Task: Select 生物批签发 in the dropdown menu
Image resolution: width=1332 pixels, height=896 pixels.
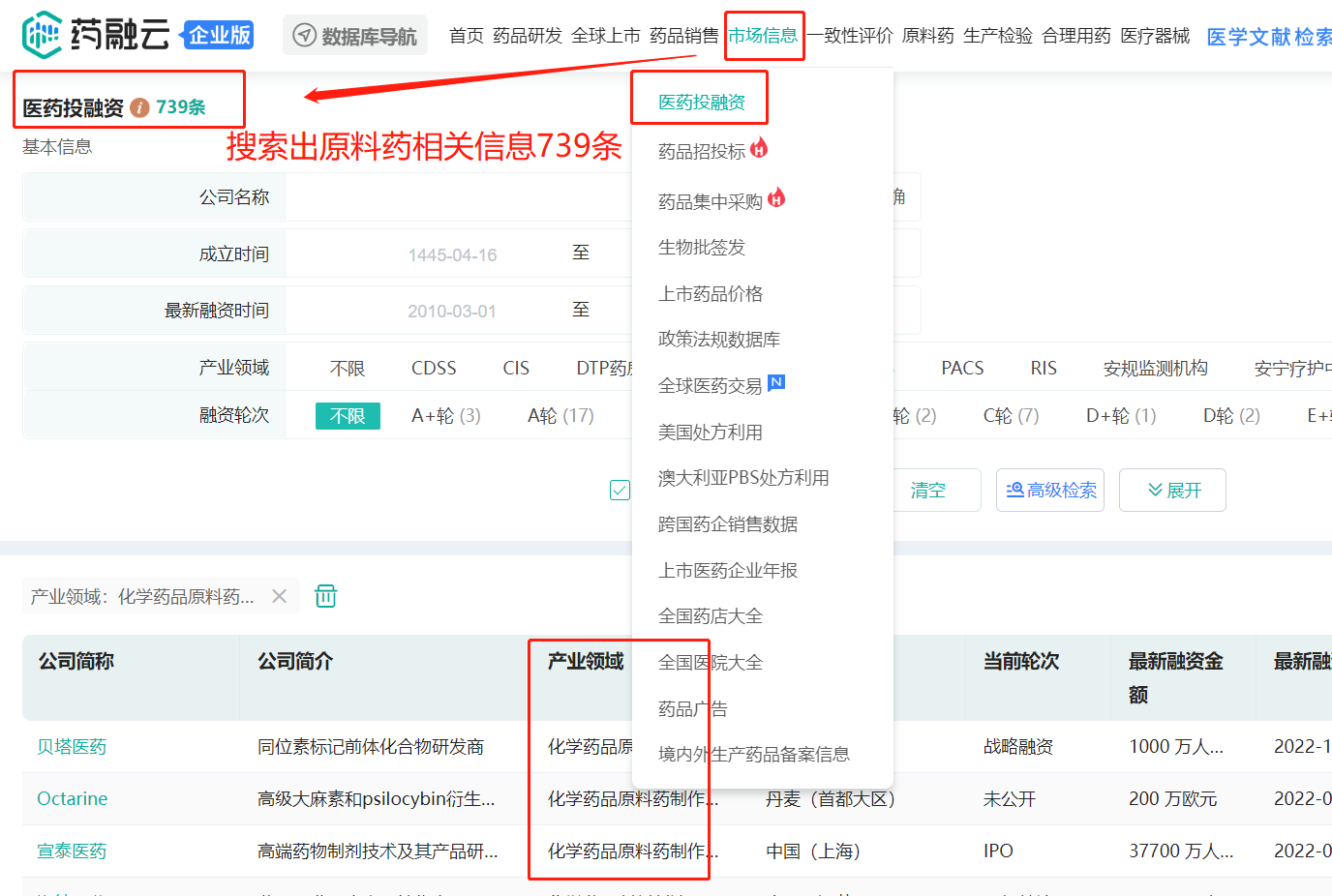Action: [702, 248]
